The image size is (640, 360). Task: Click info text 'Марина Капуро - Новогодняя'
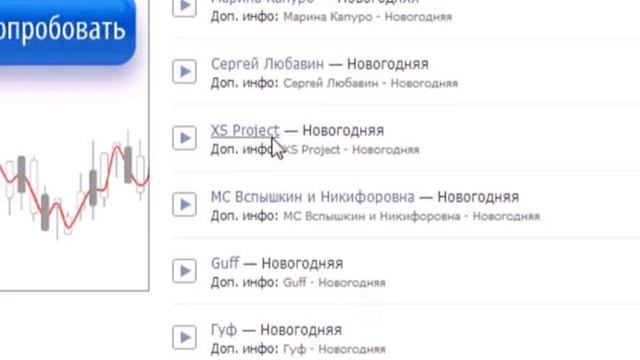point(368,17)
